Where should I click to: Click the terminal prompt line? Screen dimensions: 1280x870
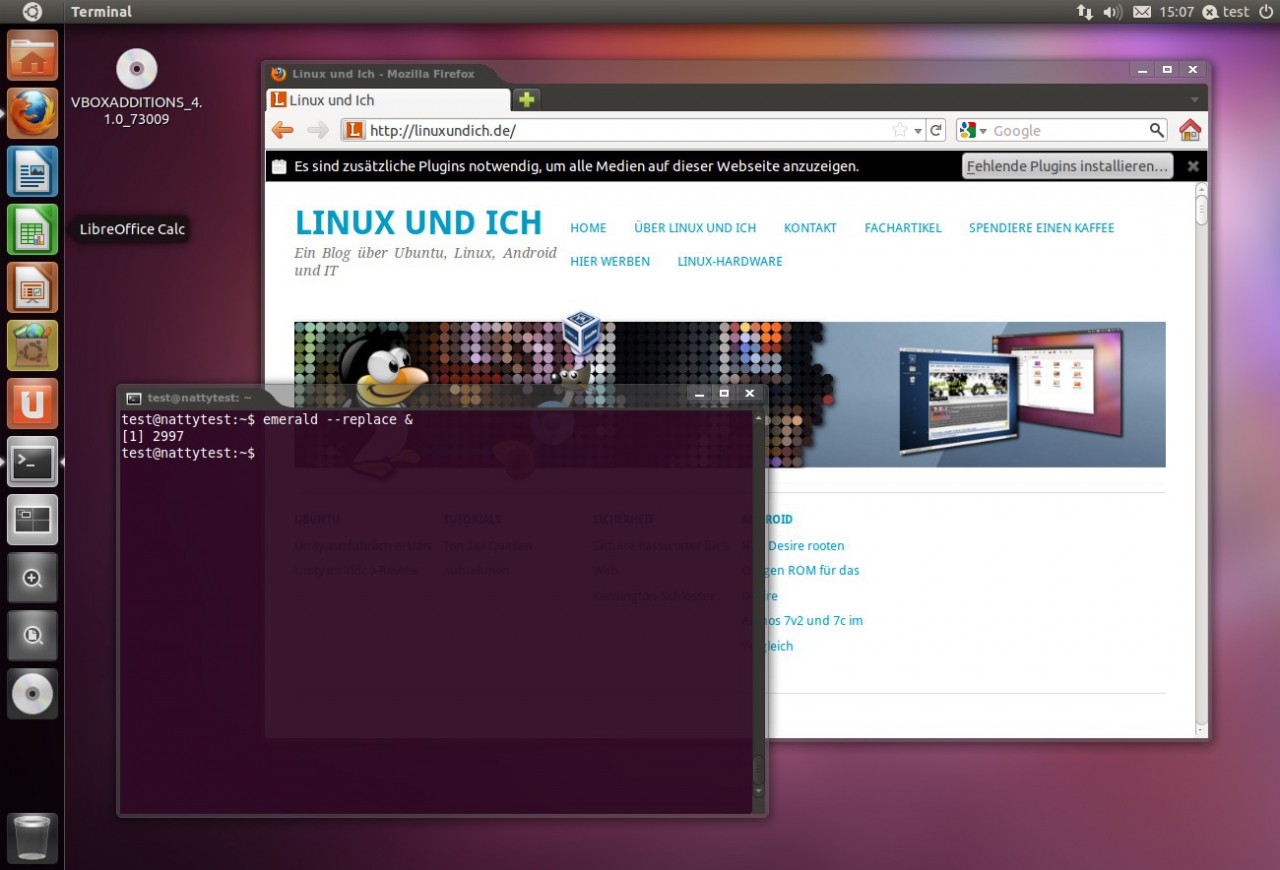188,453
